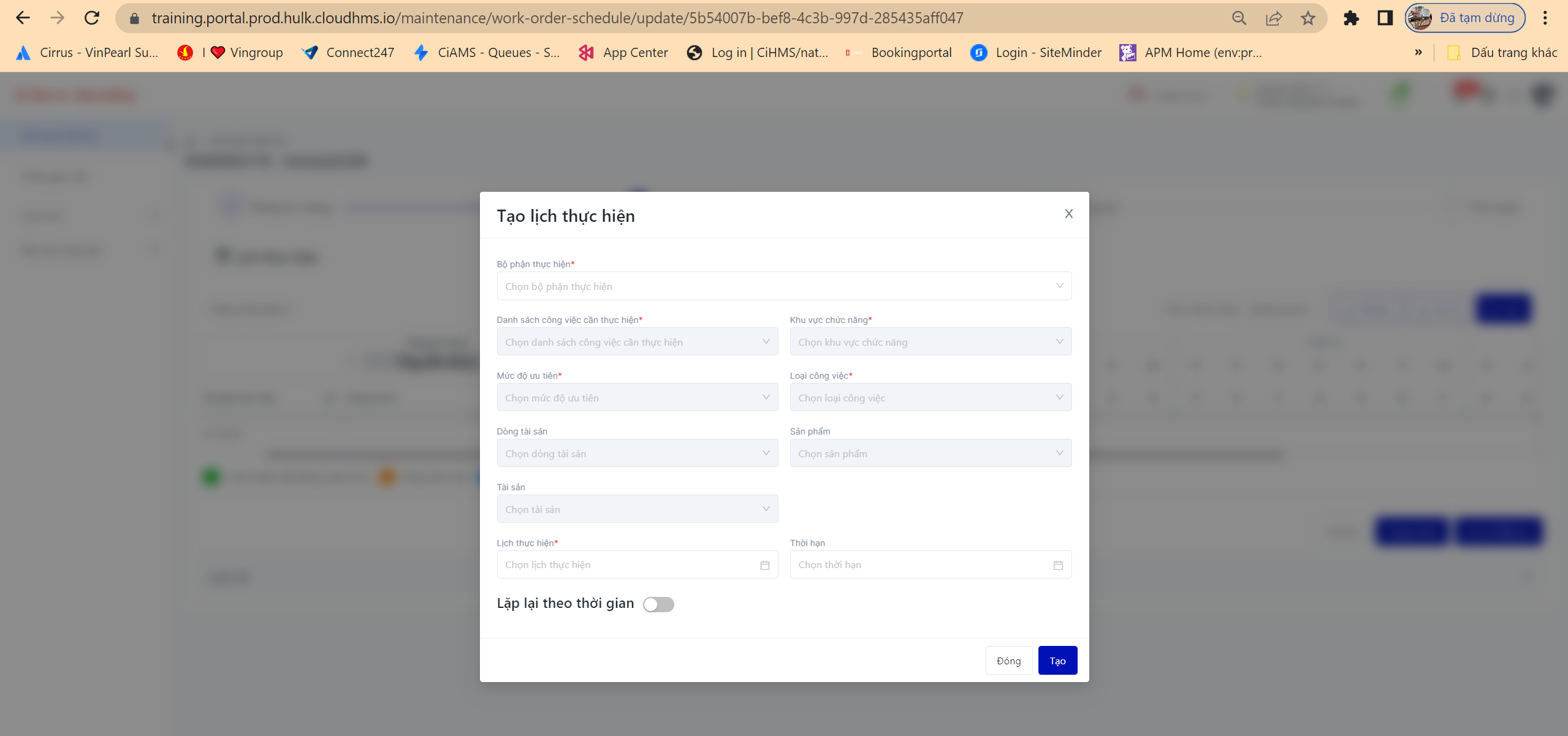Screen dimensions: 1568x736
Task: Open the Connect247 bookmark
Action: 348,53
